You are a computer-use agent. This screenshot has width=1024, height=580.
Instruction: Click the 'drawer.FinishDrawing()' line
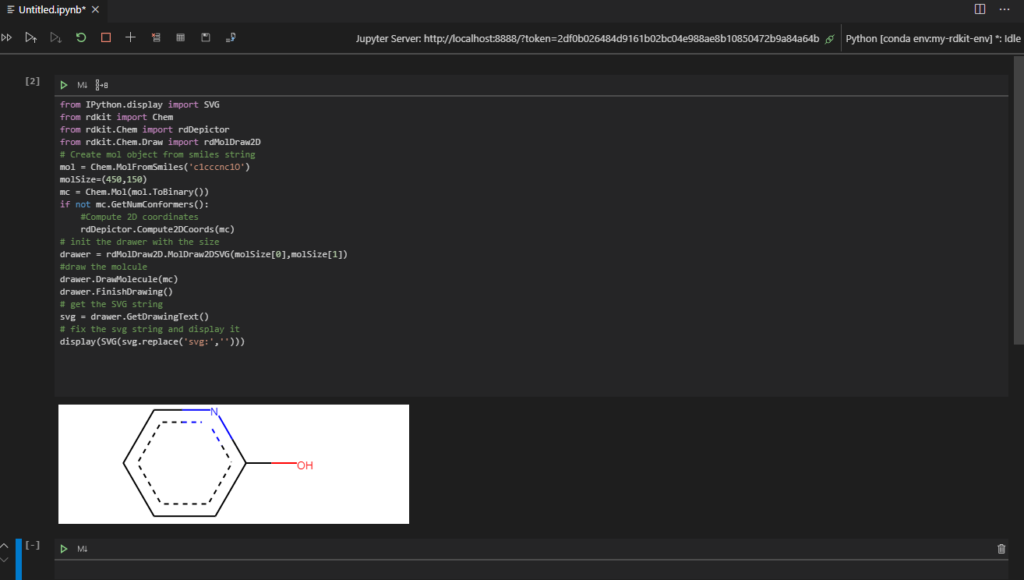click(116, 291)
